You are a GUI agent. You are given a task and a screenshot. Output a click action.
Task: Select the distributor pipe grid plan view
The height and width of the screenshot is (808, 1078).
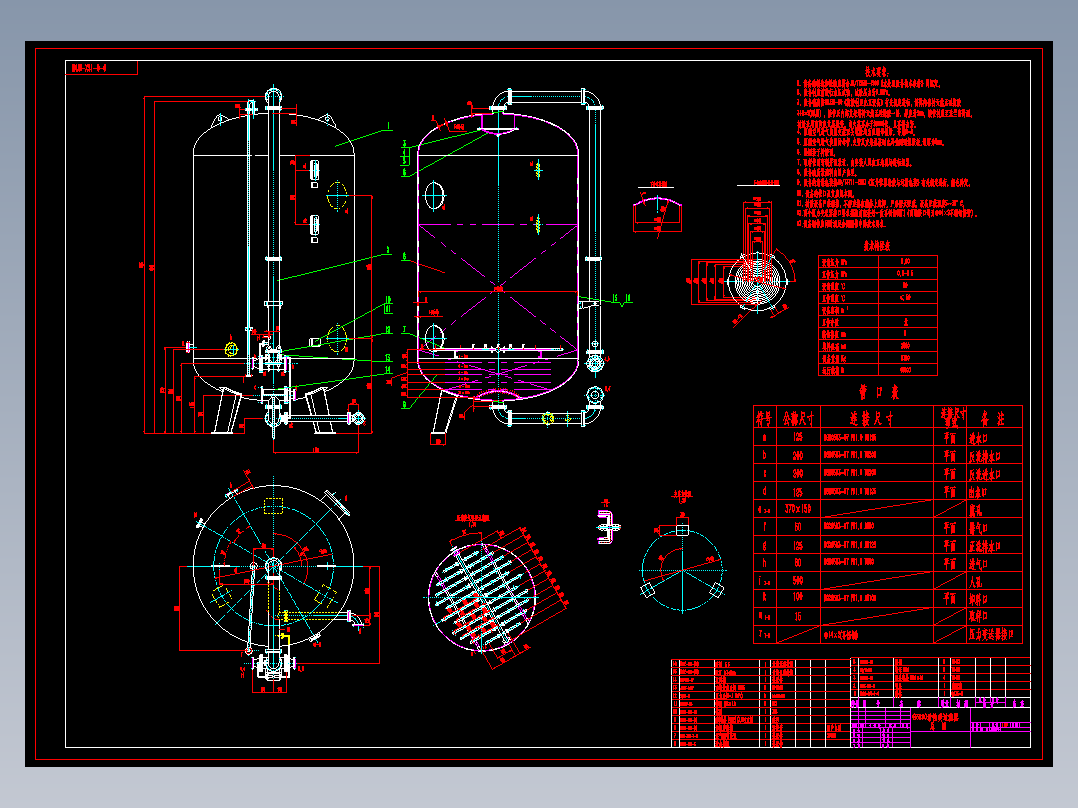click(496, 593)
